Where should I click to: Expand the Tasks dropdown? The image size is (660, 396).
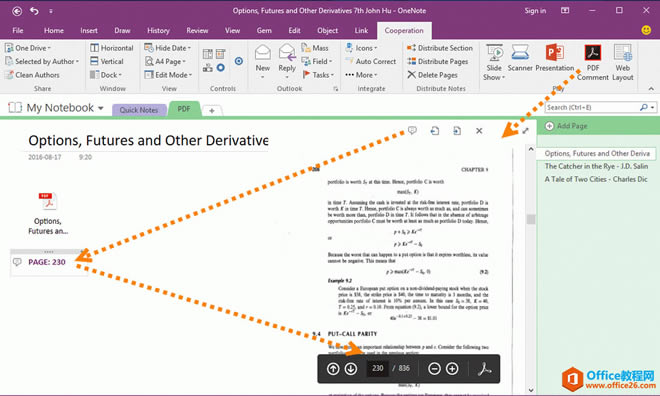pyautogui.click(x=318, y=75)
